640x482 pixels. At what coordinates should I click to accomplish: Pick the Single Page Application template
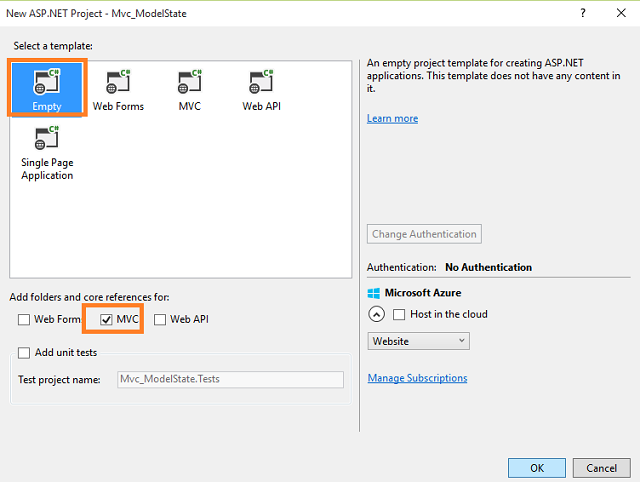[x=47, y=153]
